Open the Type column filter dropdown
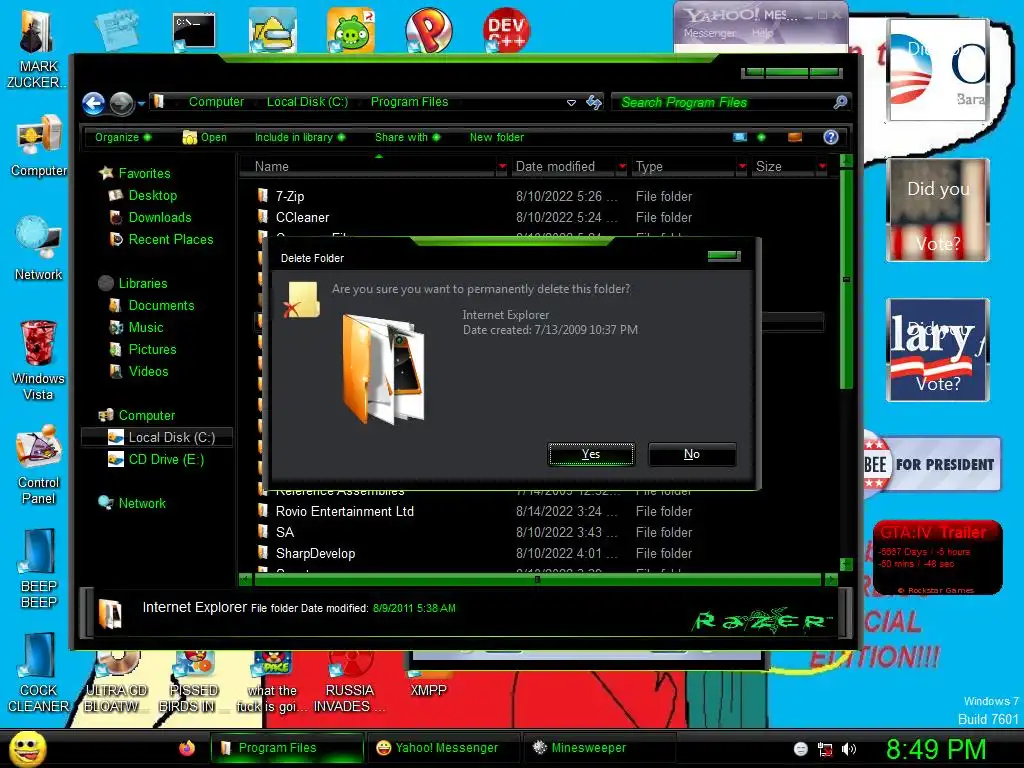1024x768 pixels. 742,167
